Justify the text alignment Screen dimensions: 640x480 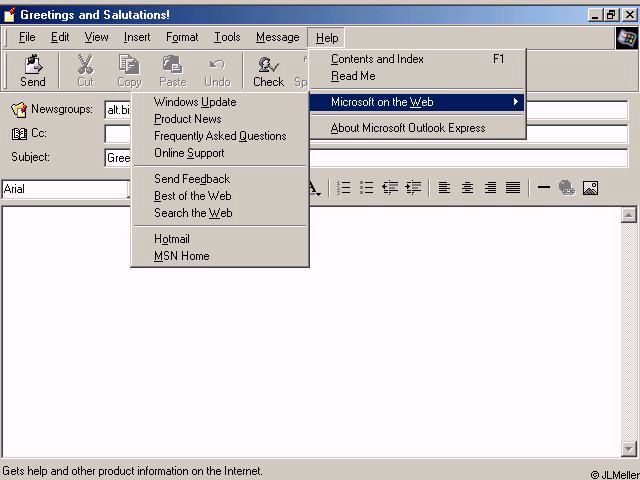513,188
